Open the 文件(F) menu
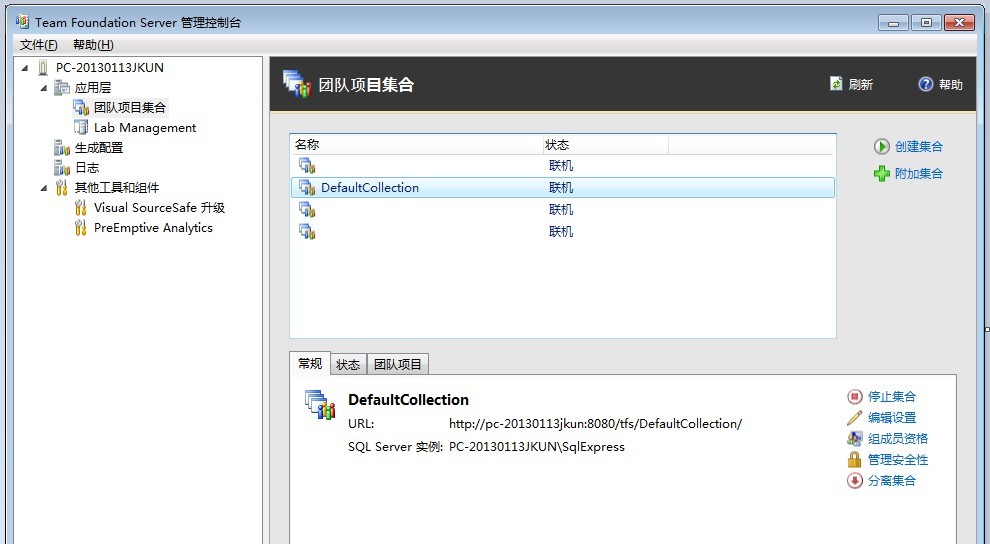990x544 pixels. tap(39, 45)
